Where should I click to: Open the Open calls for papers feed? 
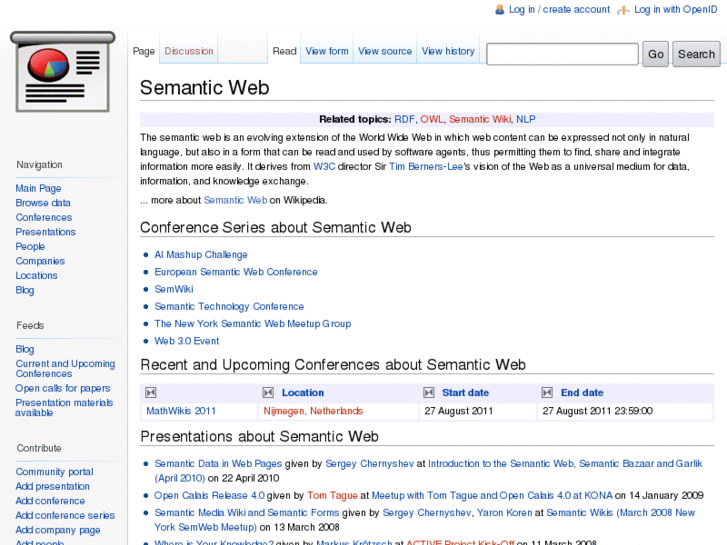point(63,388)
